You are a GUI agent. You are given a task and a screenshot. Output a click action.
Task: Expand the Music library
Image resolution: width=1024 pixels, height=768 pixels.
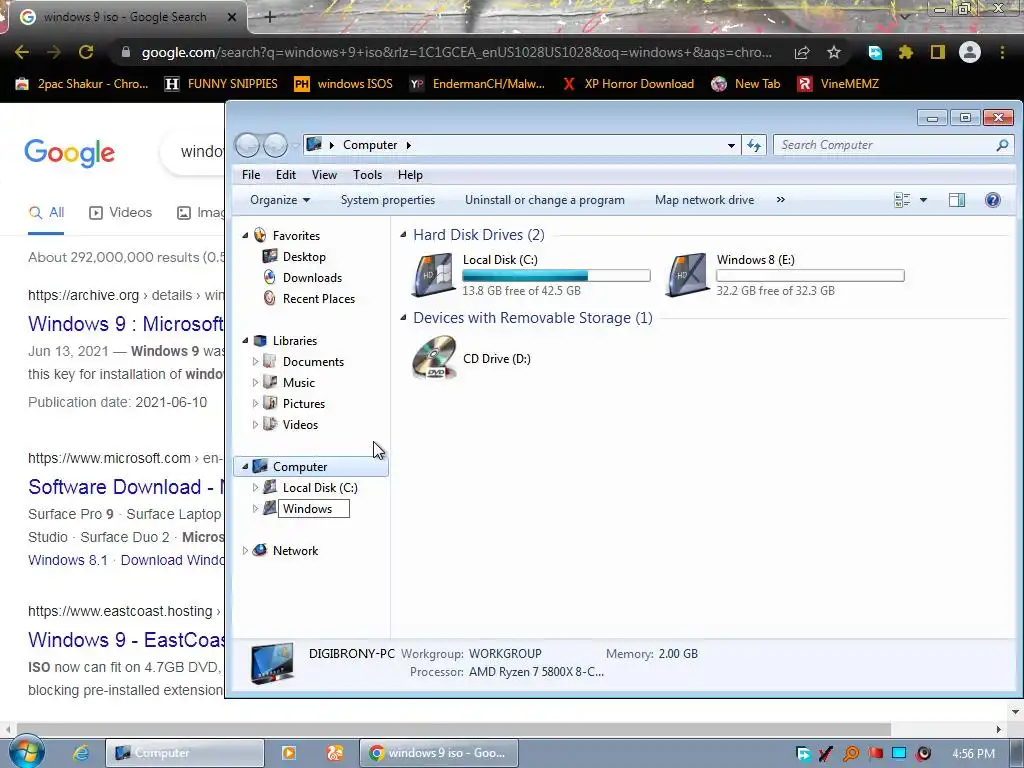tap(255, 382)
